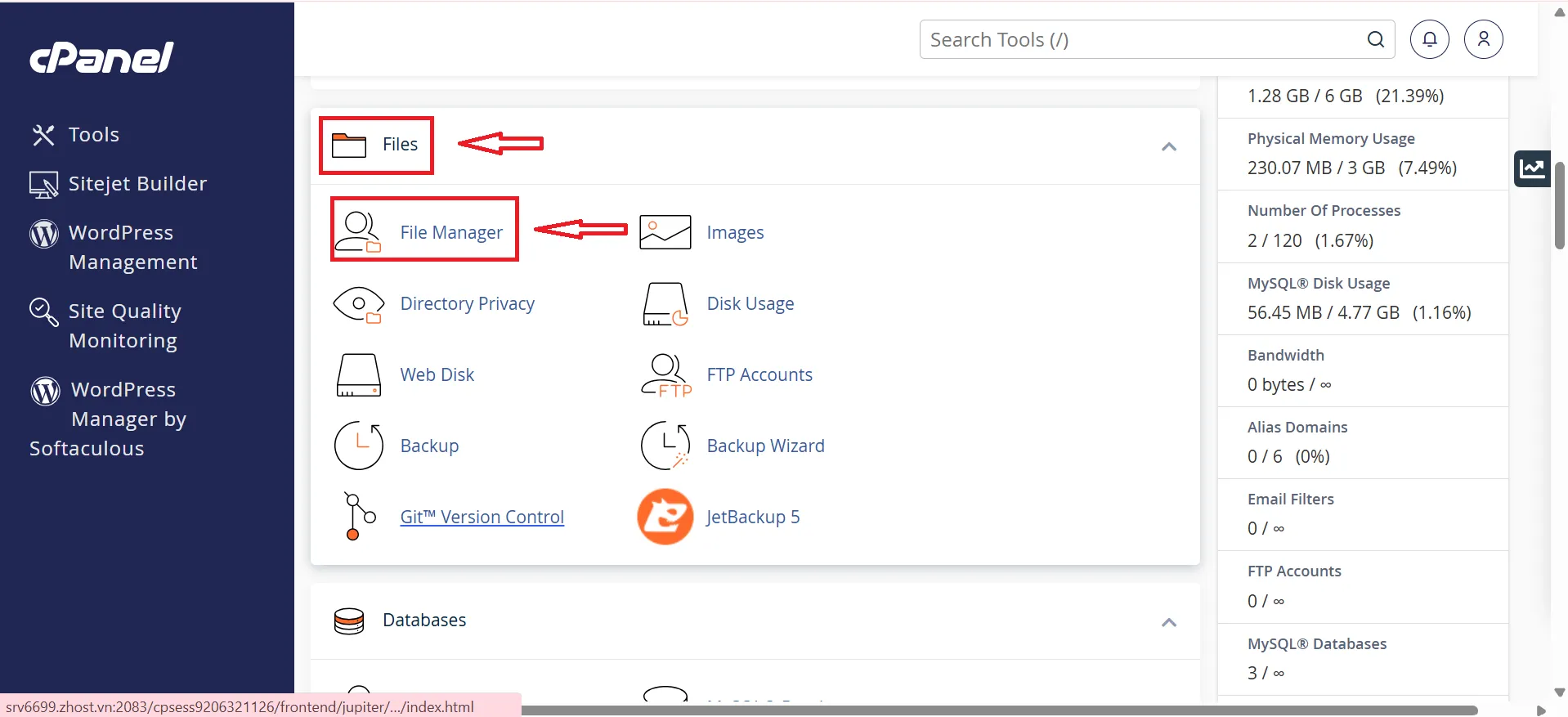Click the Backup Wizard icon

[x=665, y=446]
